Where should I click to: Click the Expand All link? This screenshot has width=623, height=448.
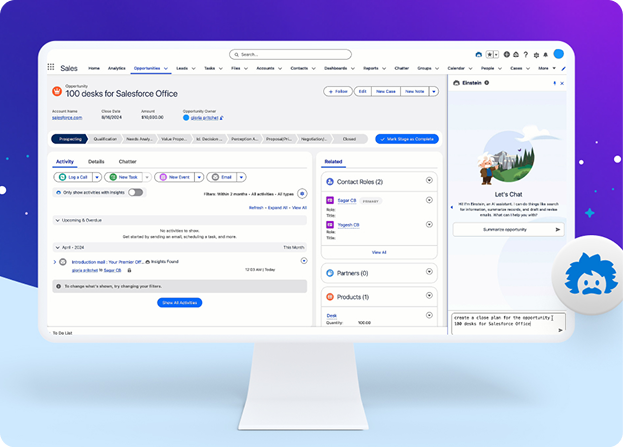pos(277,208)
